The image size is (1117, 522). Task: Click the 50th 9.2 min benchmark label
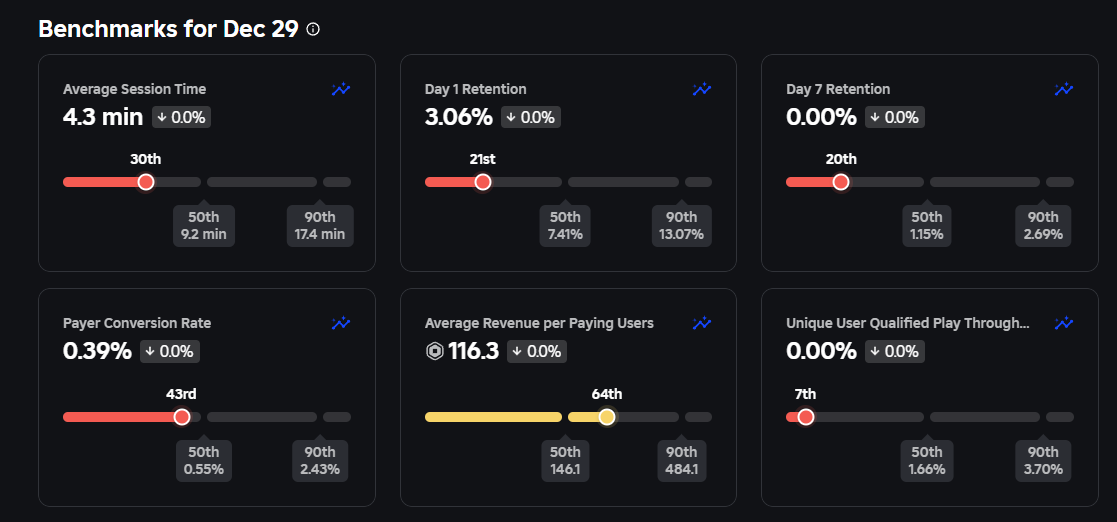coord(204,226)
